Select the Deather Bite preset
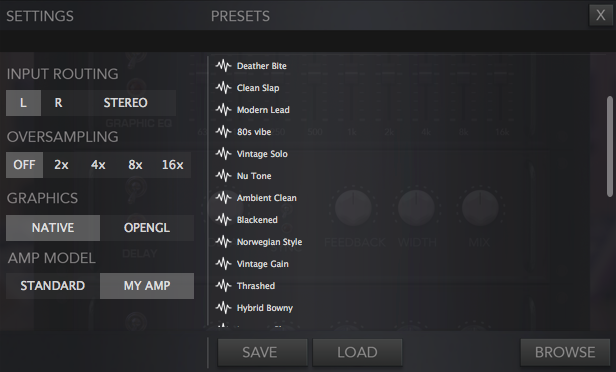The width and height of the screenshot is (616, 372). pos(262,66)
